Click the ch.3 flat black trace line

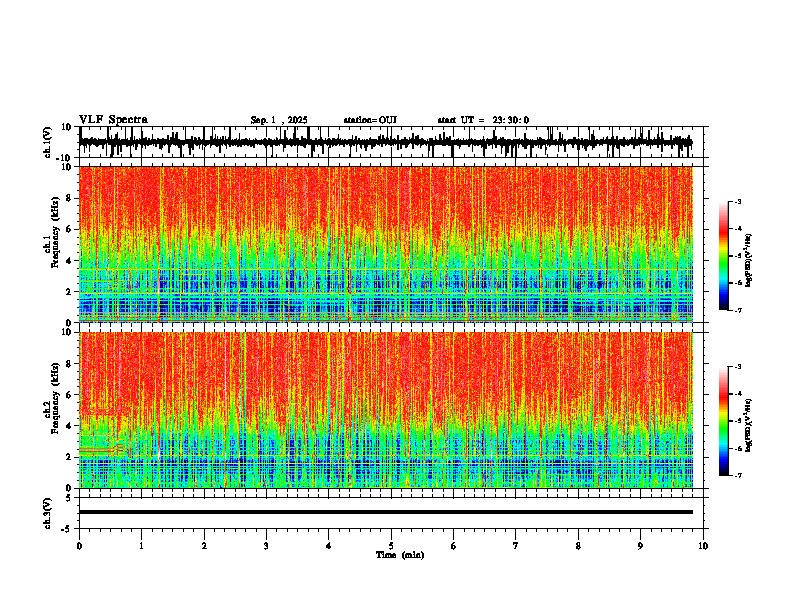(385, 512)
